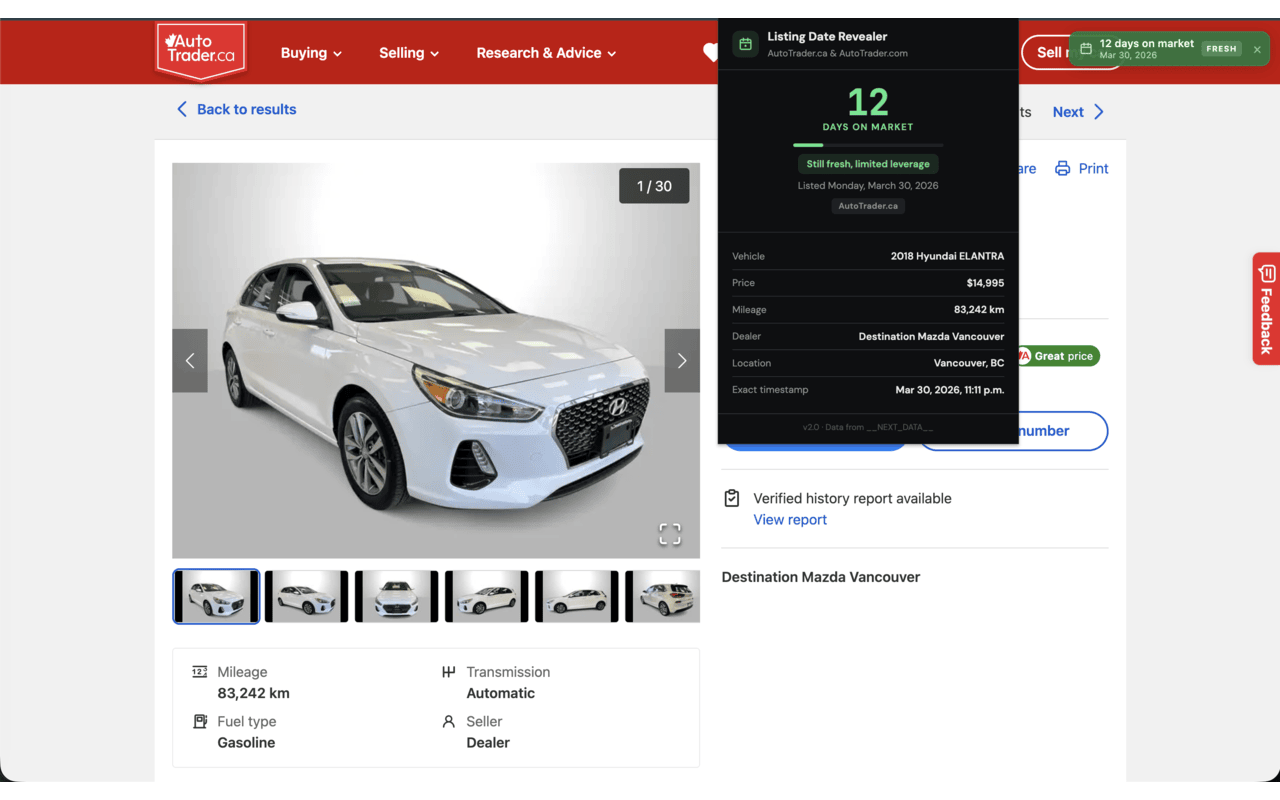Close the 12 days on market toast
Viewport: 1280px width, 800px height.
click(1257, 49)
